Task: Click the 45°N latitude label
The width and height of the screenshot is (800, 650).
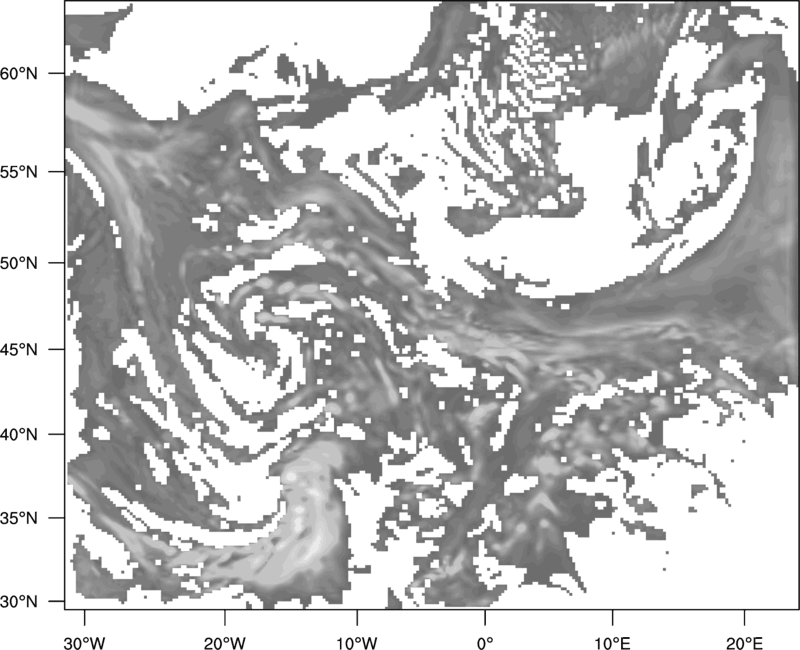Action: pos(19,349)
